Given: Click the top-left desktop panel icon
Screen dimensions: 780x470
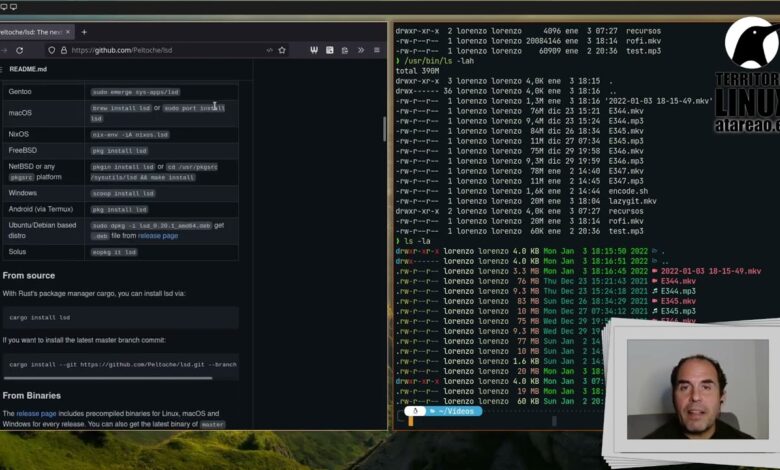Looking at the screenshot, I should click(4, 7).
